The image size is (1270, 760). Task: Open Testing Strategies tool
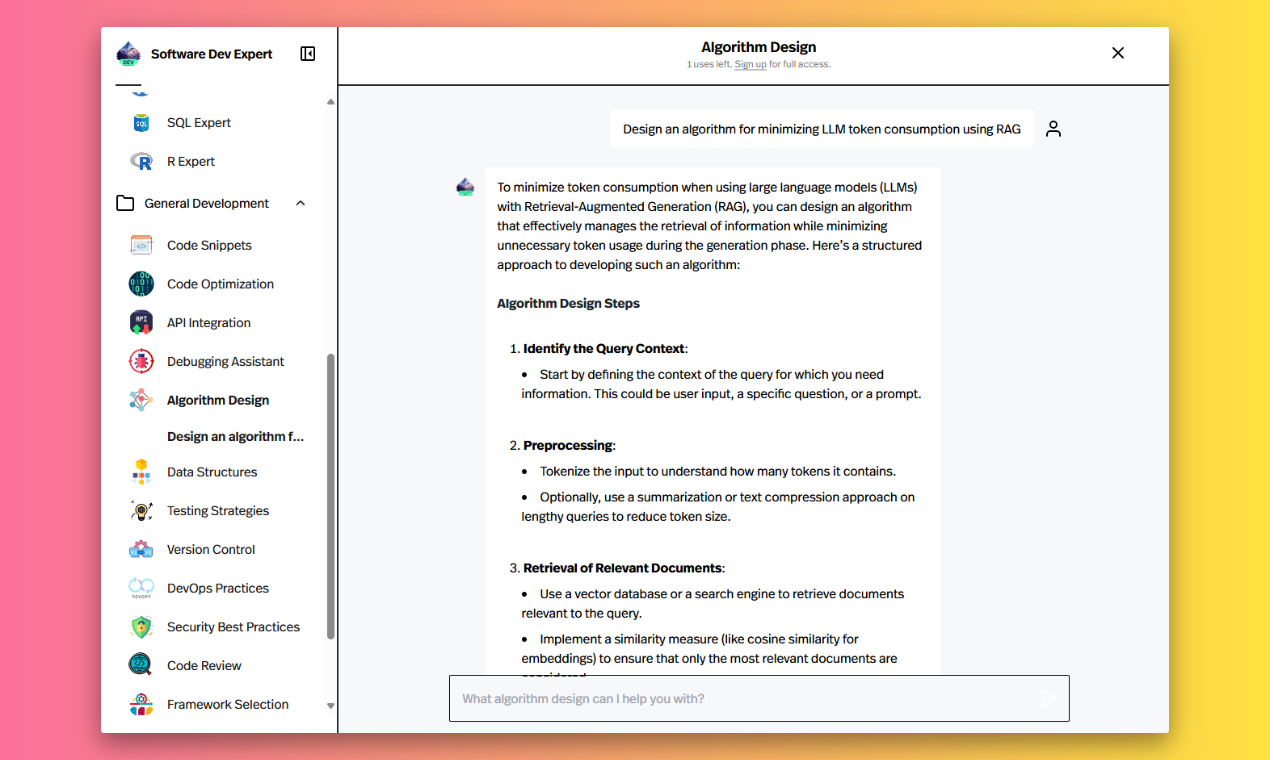(218, 511)
